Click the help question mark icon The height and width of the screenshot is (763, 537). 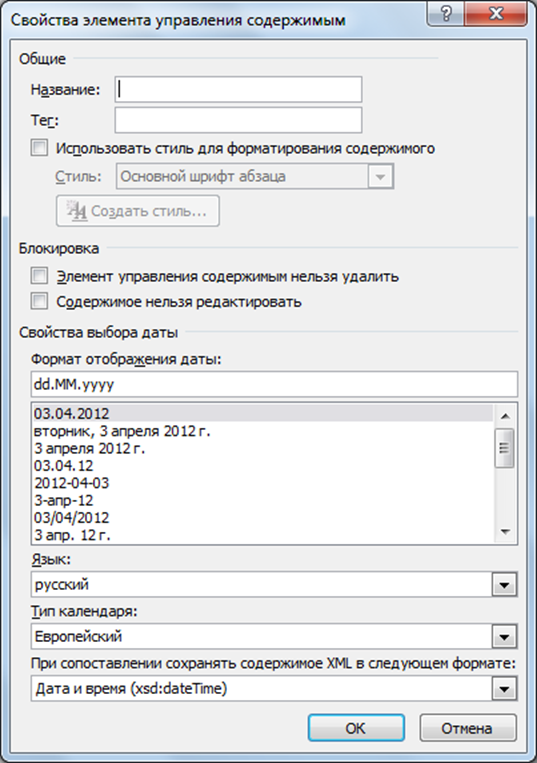tap(446, 13)
